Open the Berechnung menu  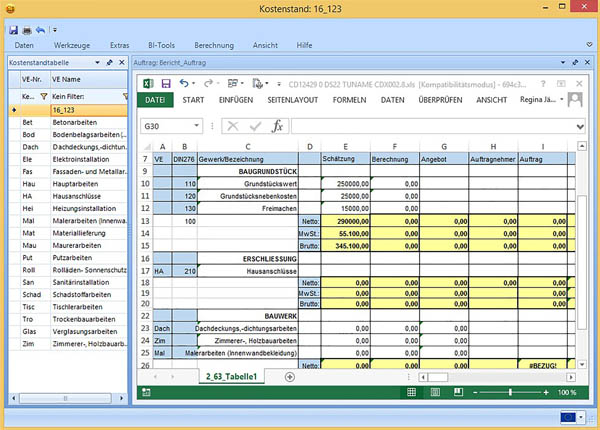tap(214, 45)
